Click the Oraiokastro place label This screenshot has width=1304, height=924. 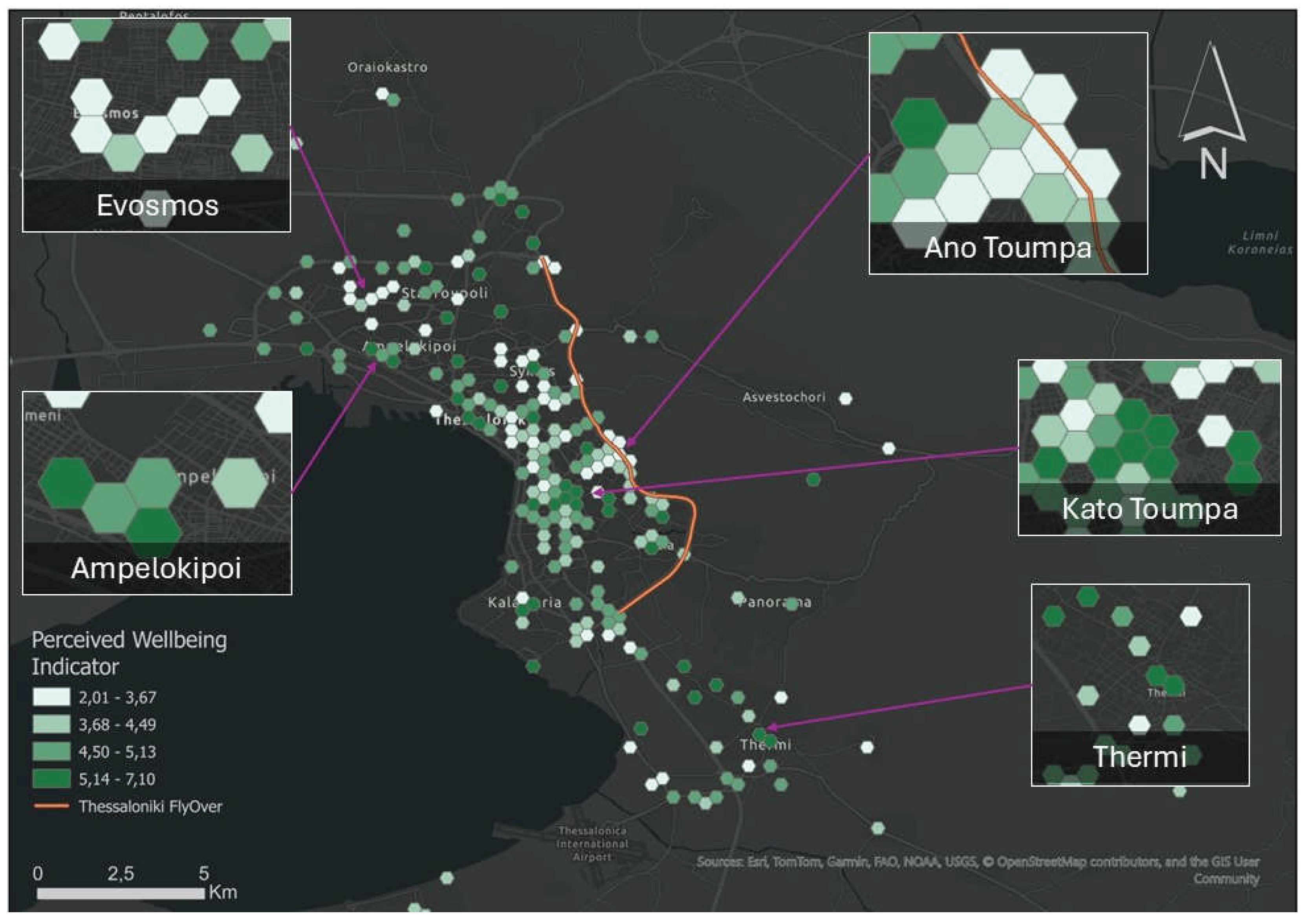tap(387, 67)
